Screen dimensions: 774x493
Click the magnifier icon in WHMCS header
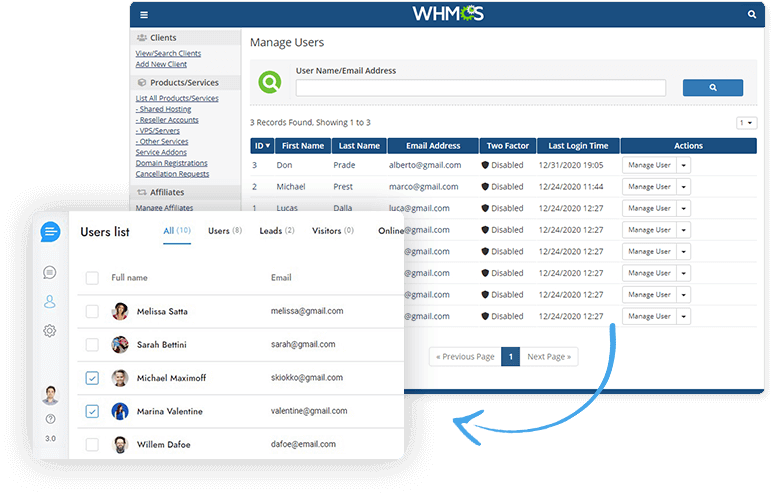tap(751, 14)
